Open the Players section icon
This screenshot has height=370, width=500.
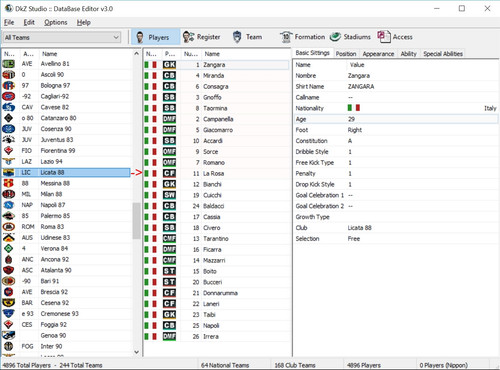pyautogui.click(x=140, y=37)
